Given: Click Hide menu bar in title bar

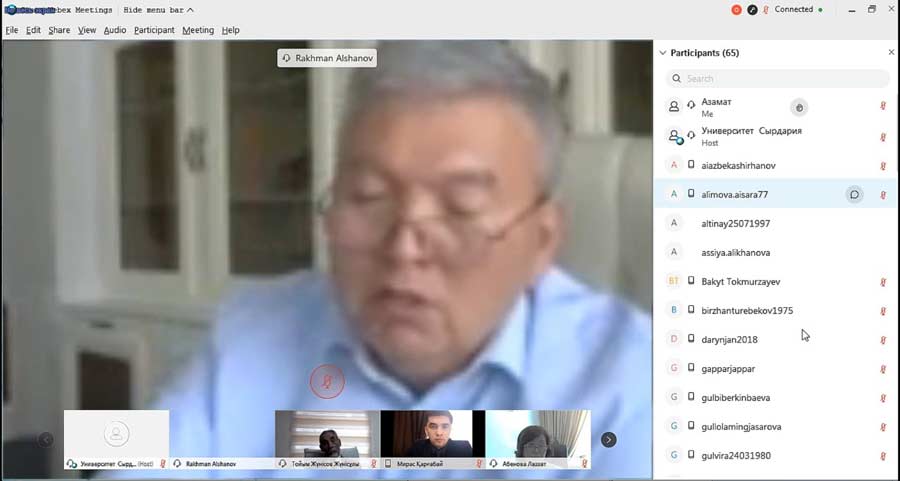Looking at the screenshot, I should [x=153, y=9].
